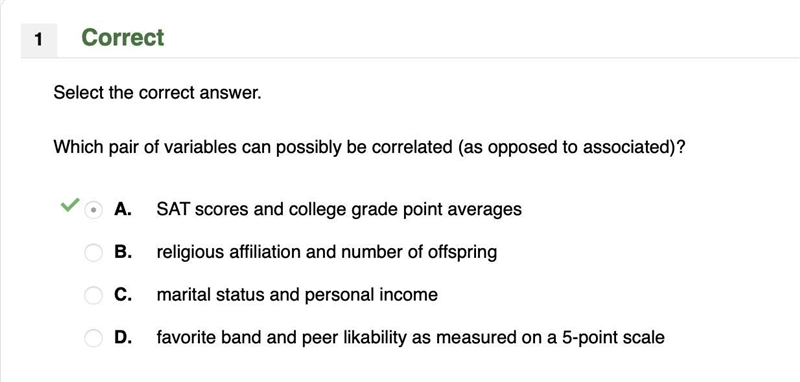This screenshot has width=800, height=382.
Task: Select radio button for option B
Action: pyautogui.click(x=93, y=252)
